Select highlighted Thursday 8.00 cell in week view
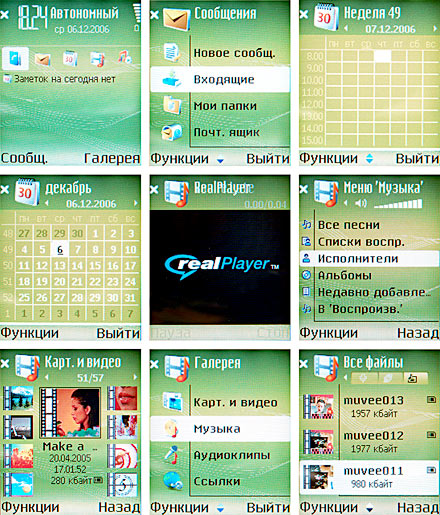Screen dimensions: 440x515 pos(382,56)
